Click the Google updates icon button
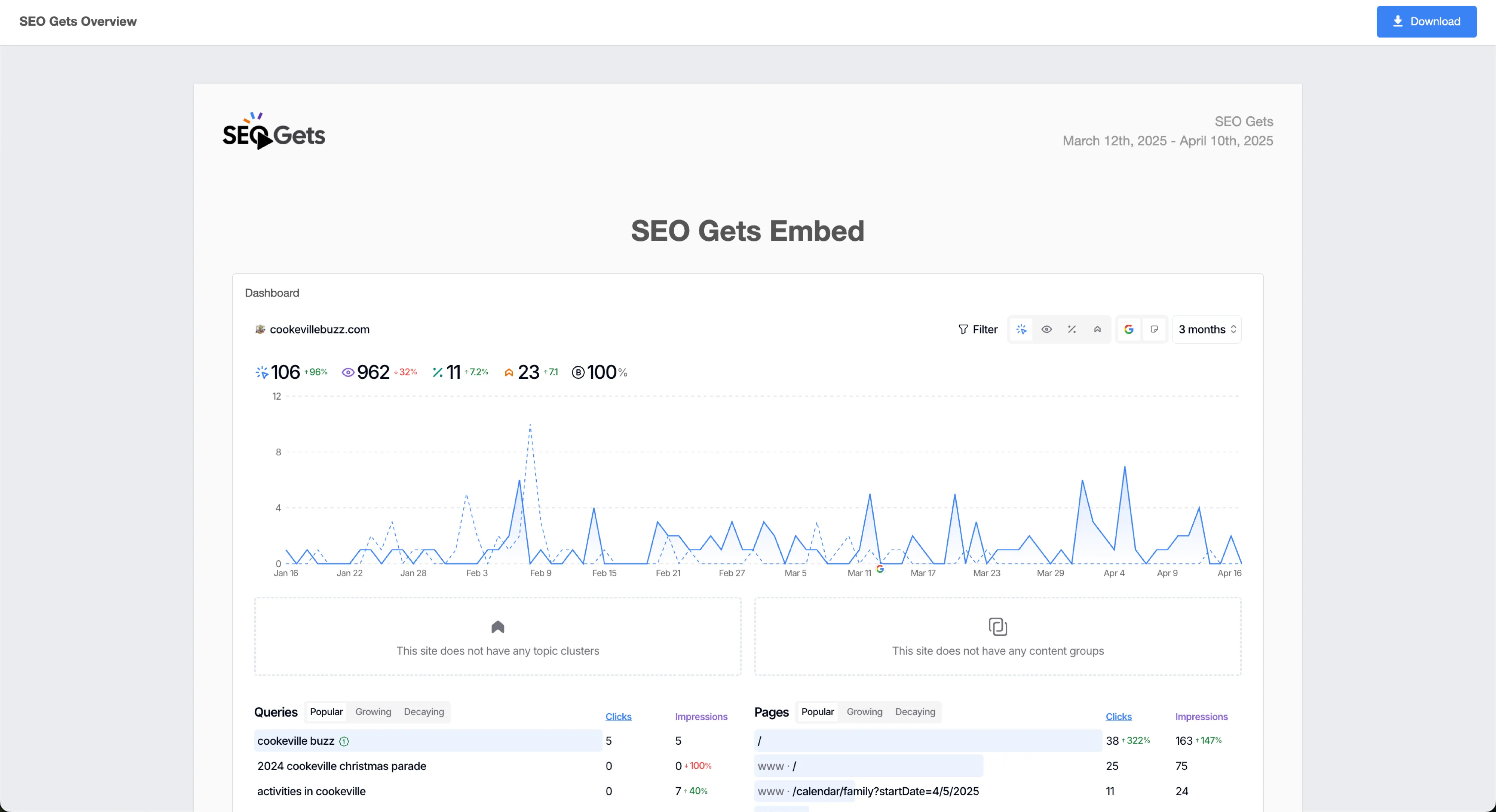The height and width of the screenshot is (812, 1496). (1129, 330)
